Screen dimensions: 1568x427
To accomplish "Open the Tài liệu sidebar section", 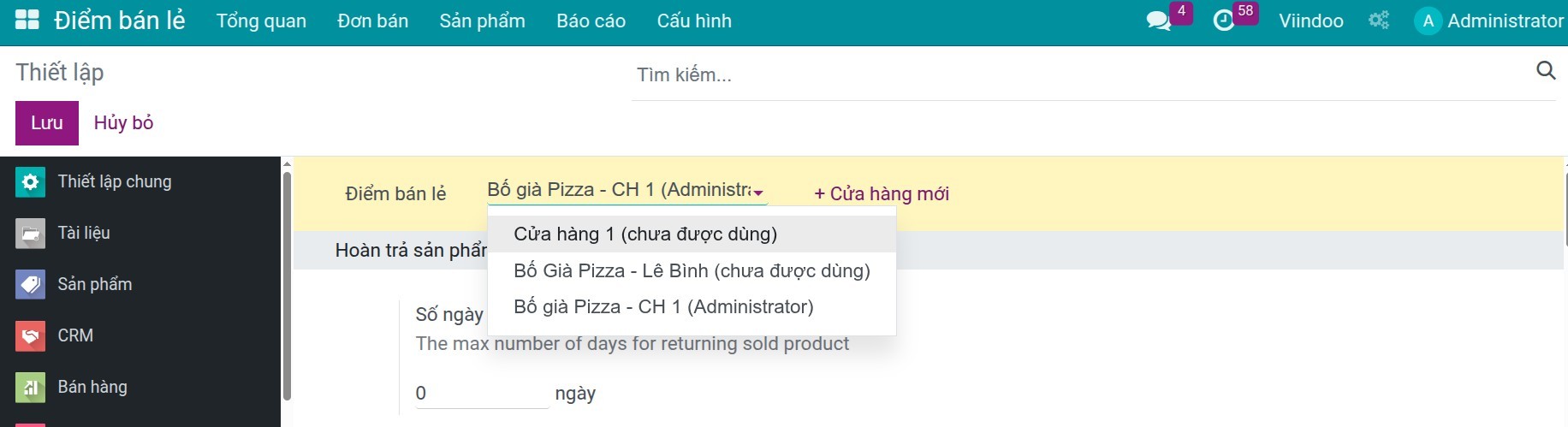I will point(84,233).
